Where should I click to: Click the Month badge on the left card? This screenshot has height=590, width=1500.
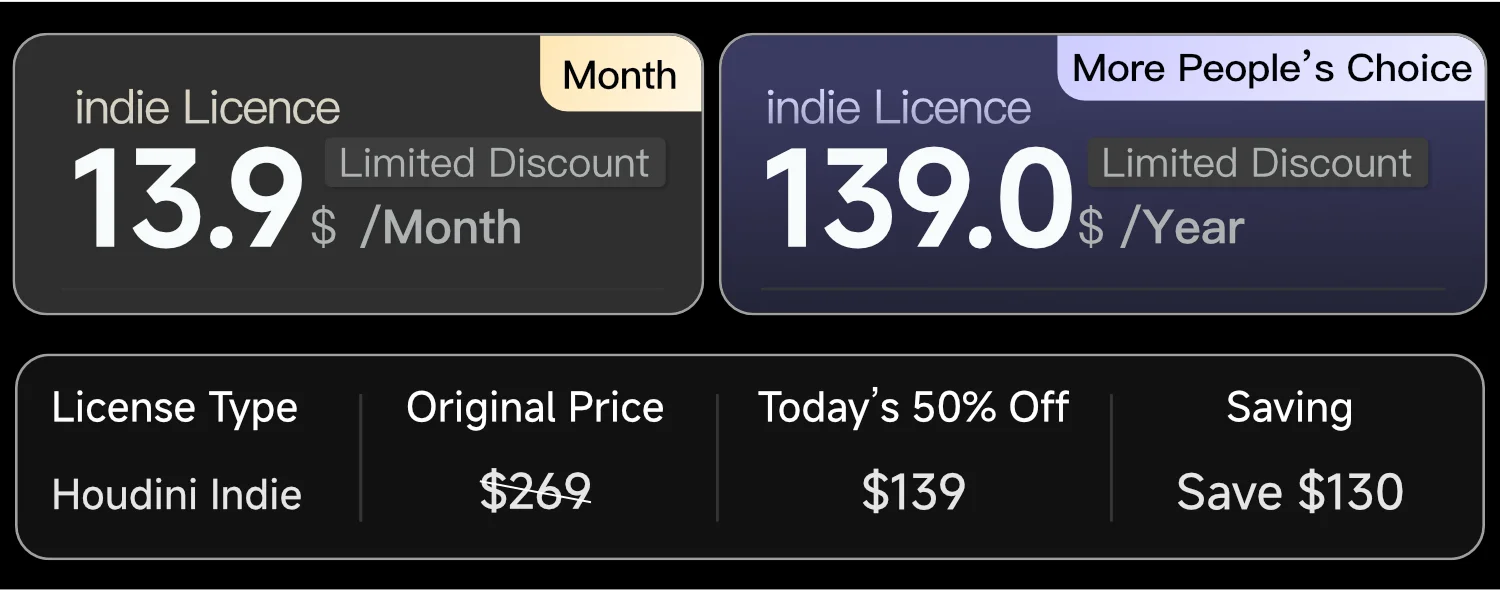coord(620,74)
